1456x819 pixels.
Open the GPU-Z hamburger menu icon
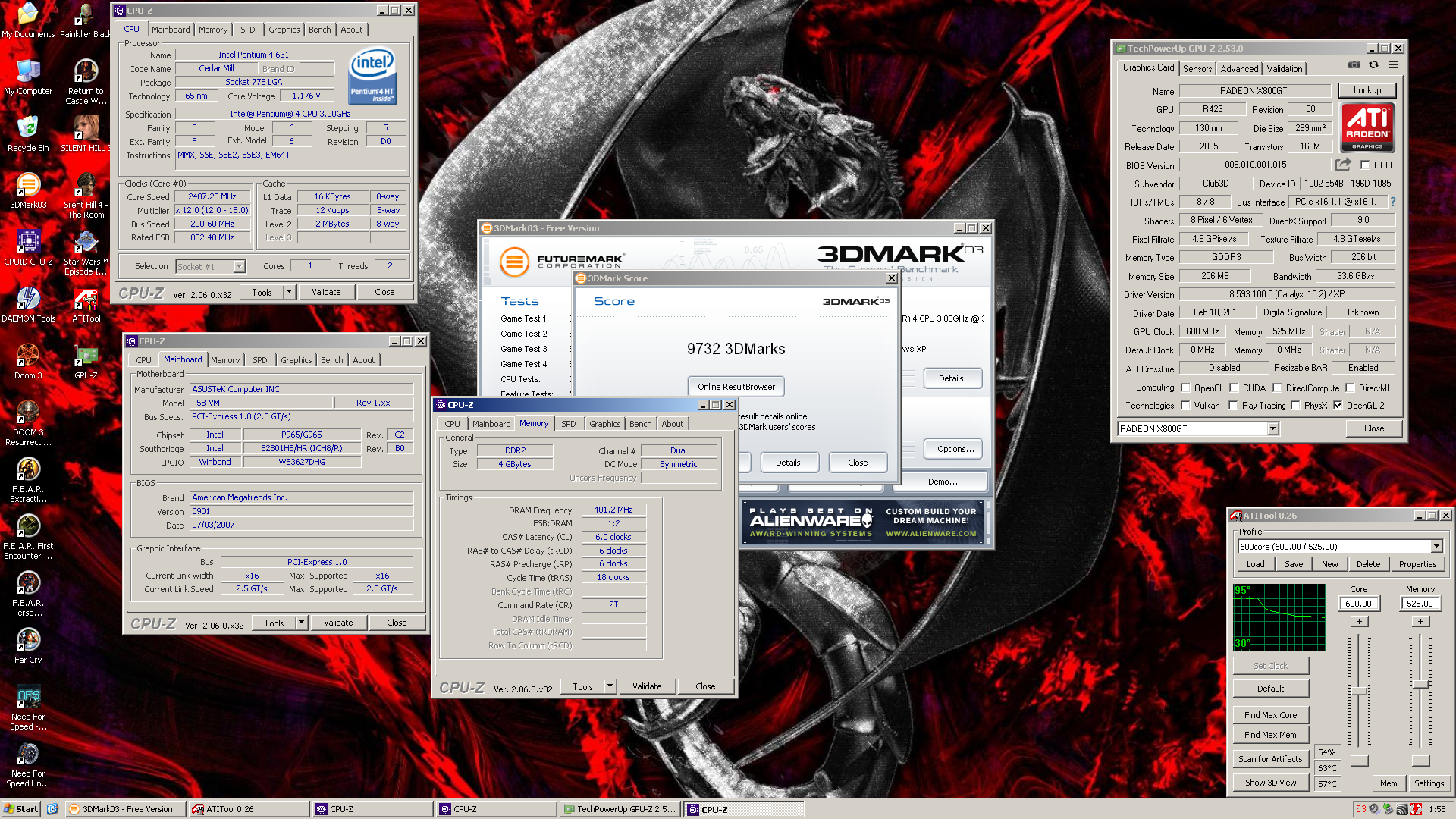click(x=1394, y=65)
